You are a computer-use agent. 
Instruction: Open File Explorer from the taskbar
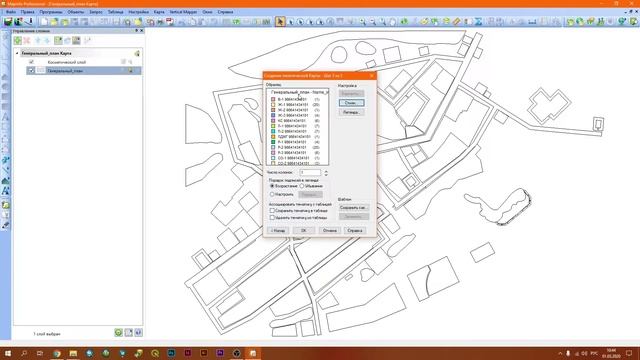coord(73,353)
